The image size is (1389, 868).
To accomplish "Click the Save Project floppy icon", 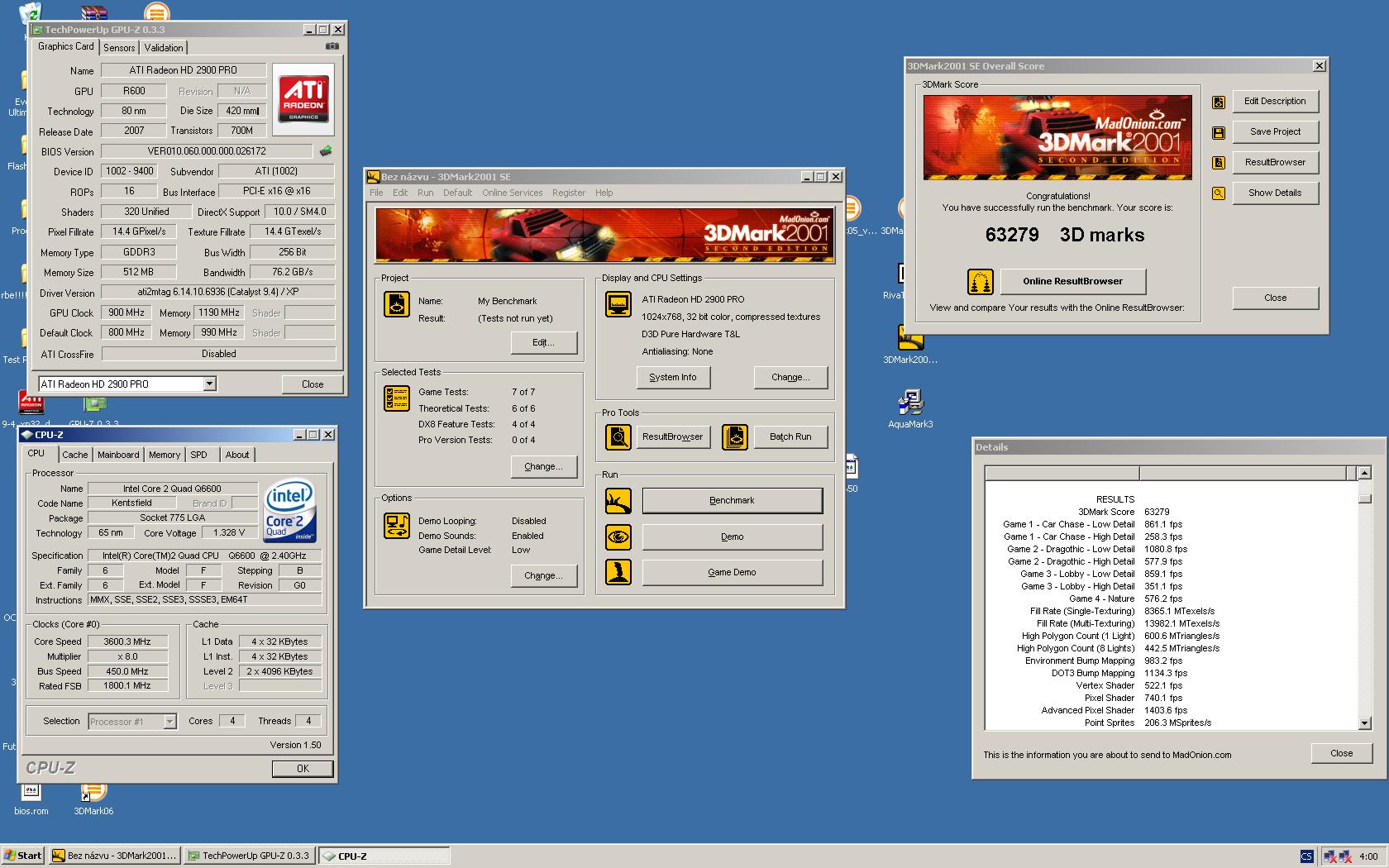I will (x=1218, y=133).
